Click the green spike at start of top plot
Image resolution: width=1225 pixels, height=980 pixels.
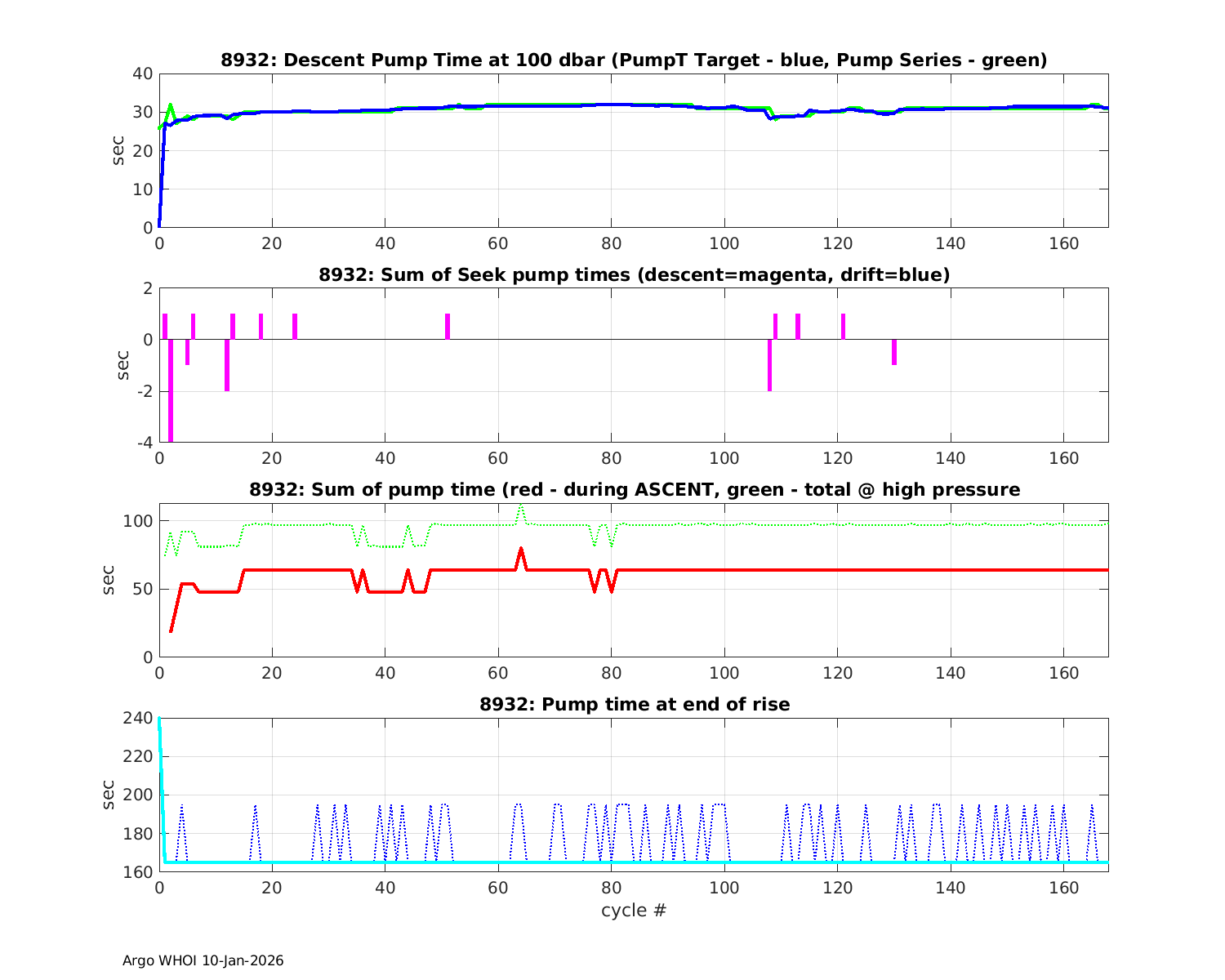(170, 105)
